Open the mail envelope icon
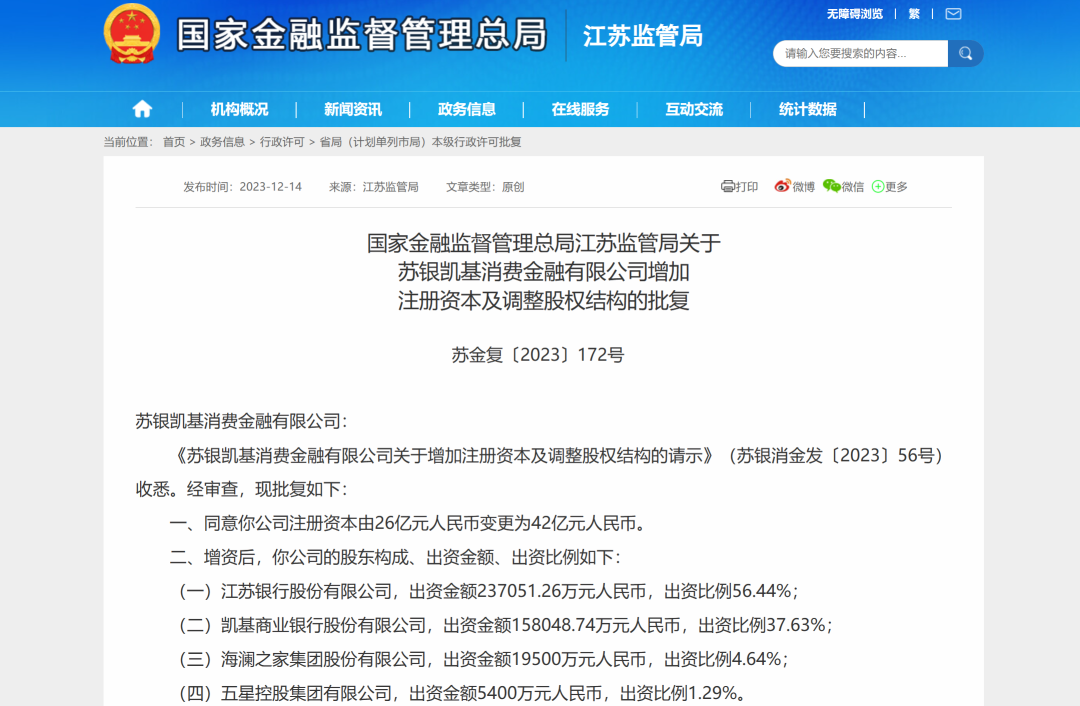1080x706 pixels. pos(953,13)
